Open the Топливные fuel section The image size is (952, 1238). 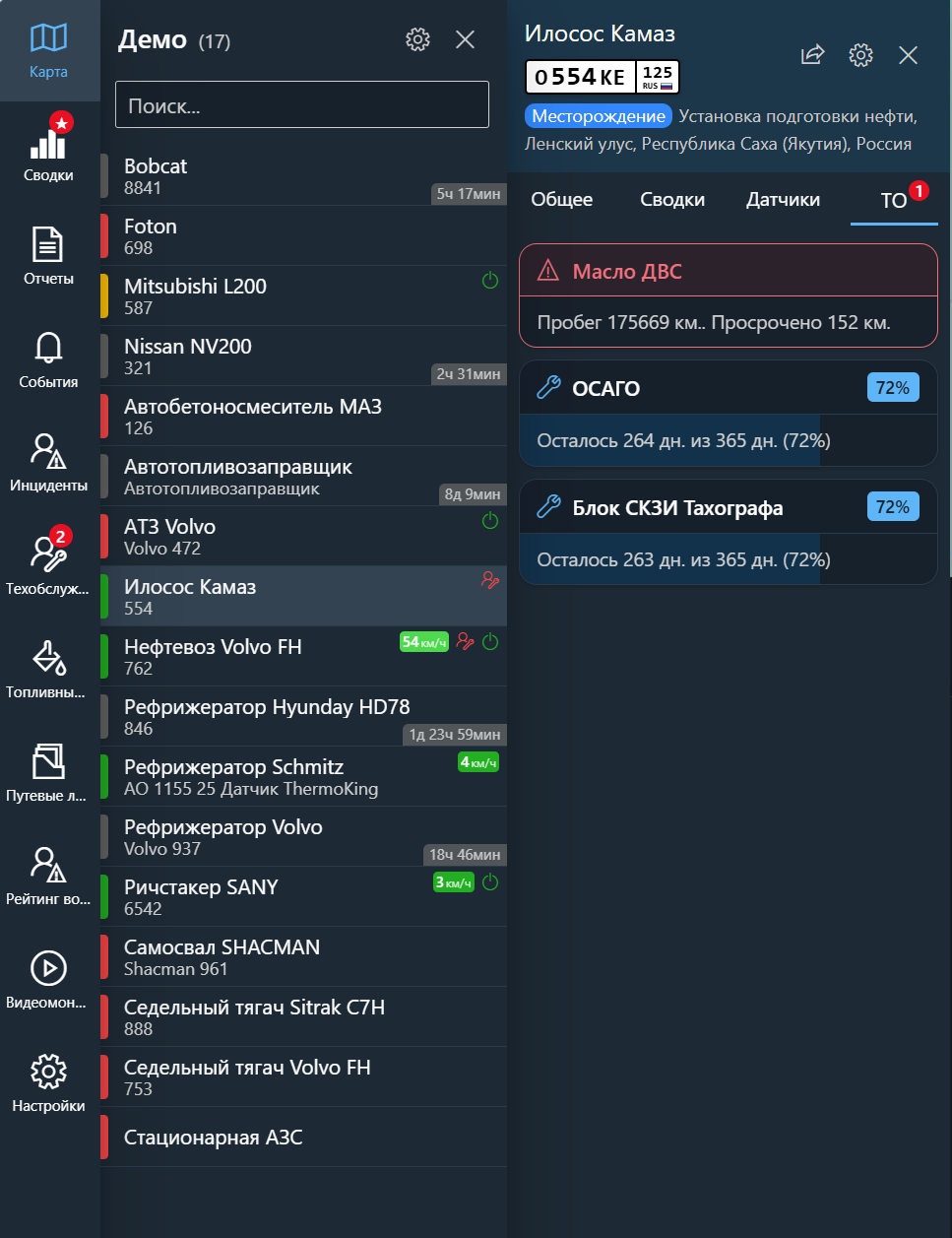pos(48,668)
